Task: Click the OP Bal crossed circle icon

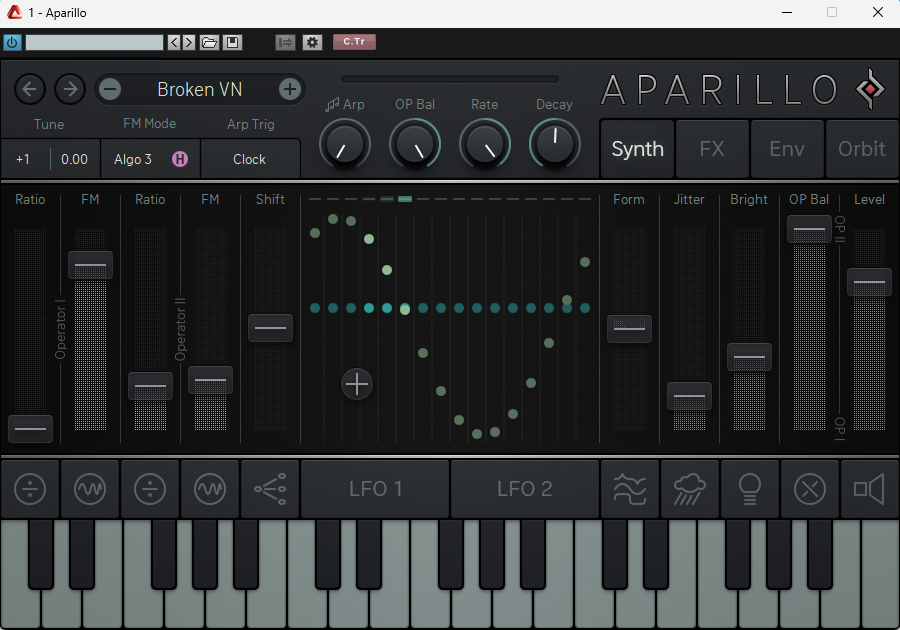Action: 810,489
